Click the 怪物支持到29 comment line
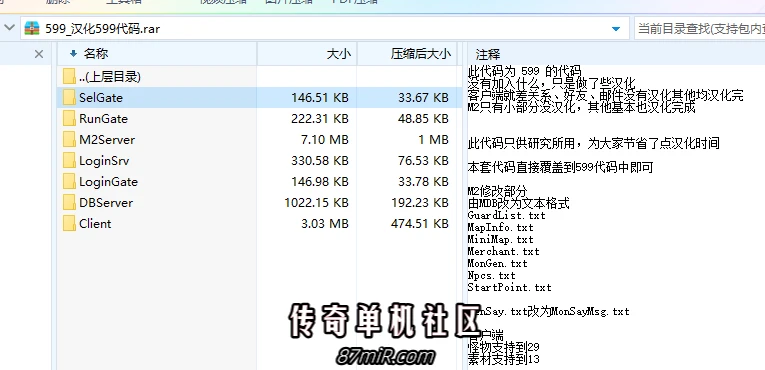This screenshot has width=765, height=370. pos(503,347)
